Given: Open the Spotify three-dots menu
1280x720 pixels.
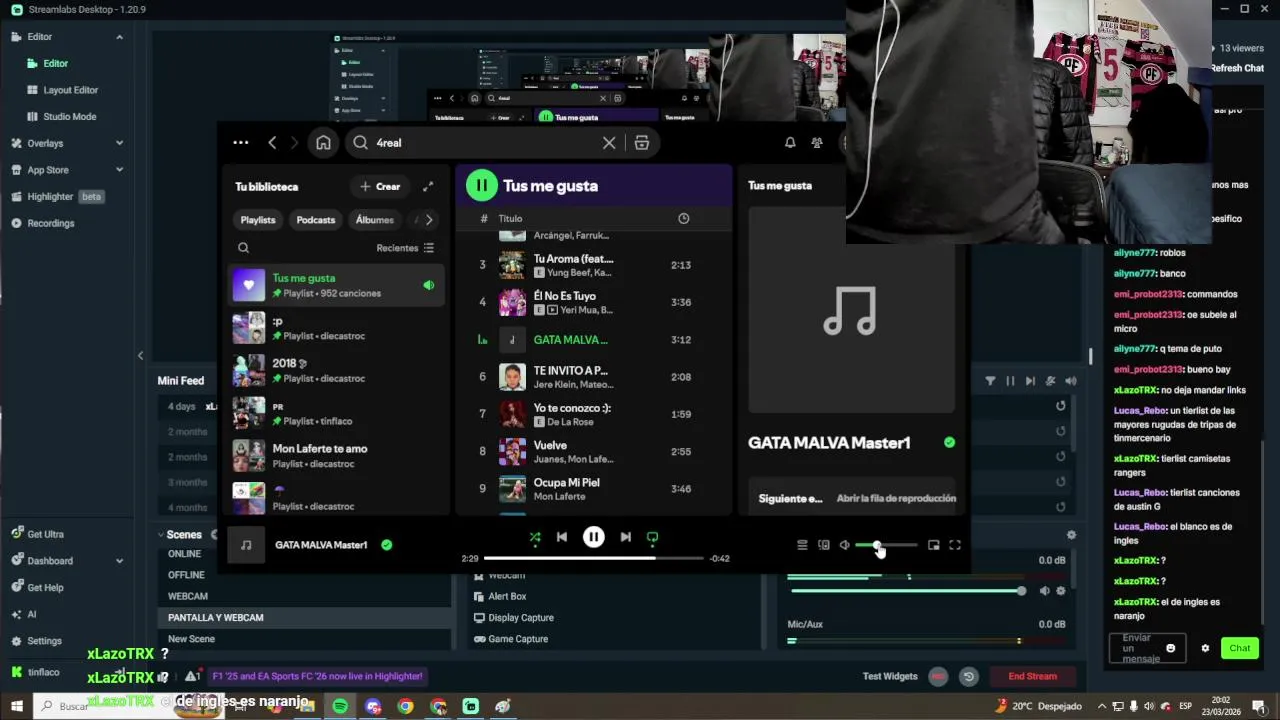Looking at the screenshot, I should (x=240, y=143).
